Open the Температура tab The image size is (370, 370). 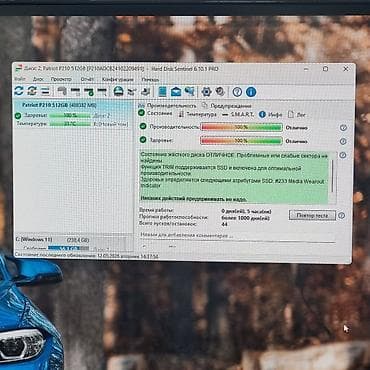point(197,114)
